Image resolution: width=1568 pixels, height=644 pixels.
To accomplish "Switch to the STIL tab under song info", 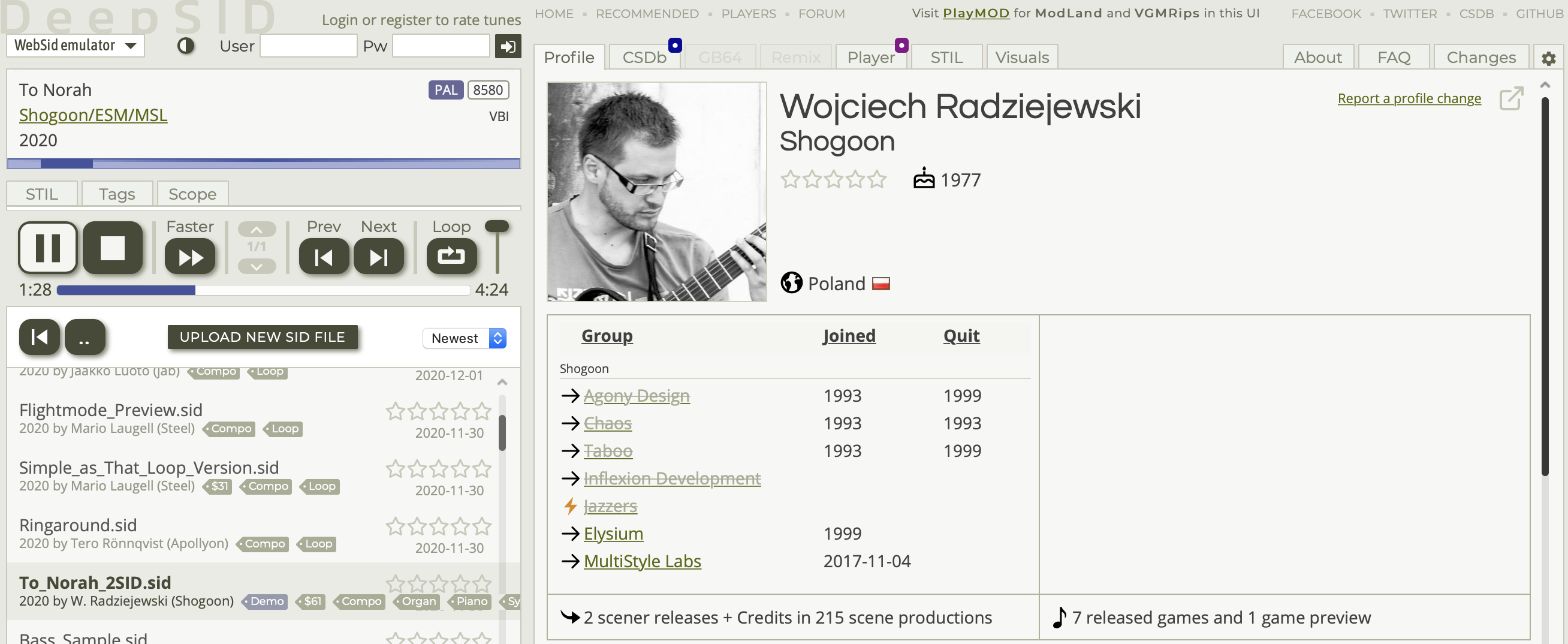I will click(x=42, y=194).
